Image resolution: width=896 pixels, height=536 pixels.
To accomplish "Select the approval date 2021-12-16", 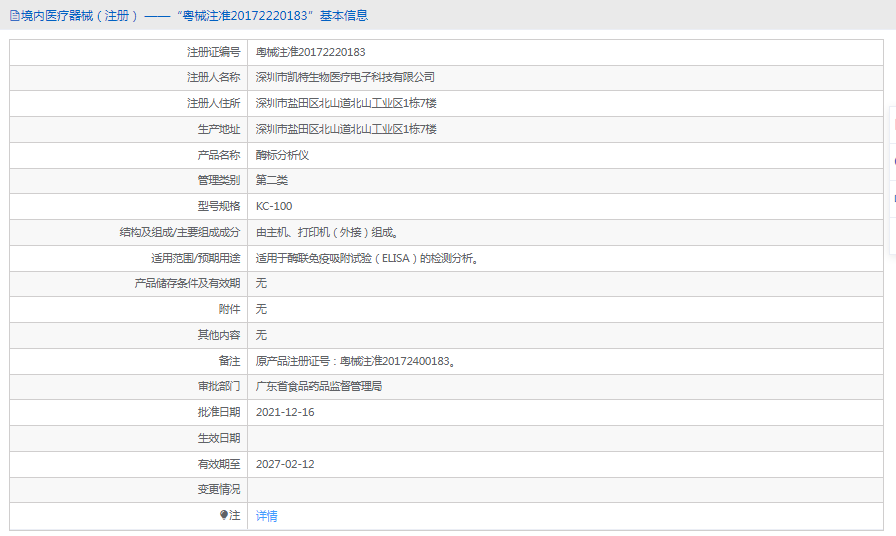I will 285,412.
